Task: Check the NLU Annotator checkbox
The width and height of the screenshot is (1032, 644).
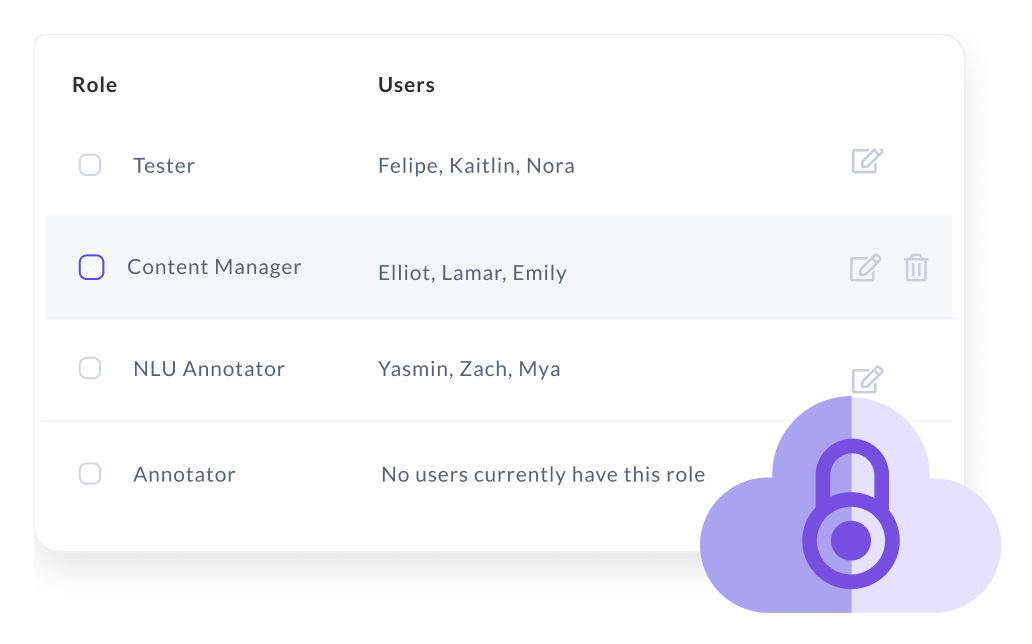Action: coord(90,368)
